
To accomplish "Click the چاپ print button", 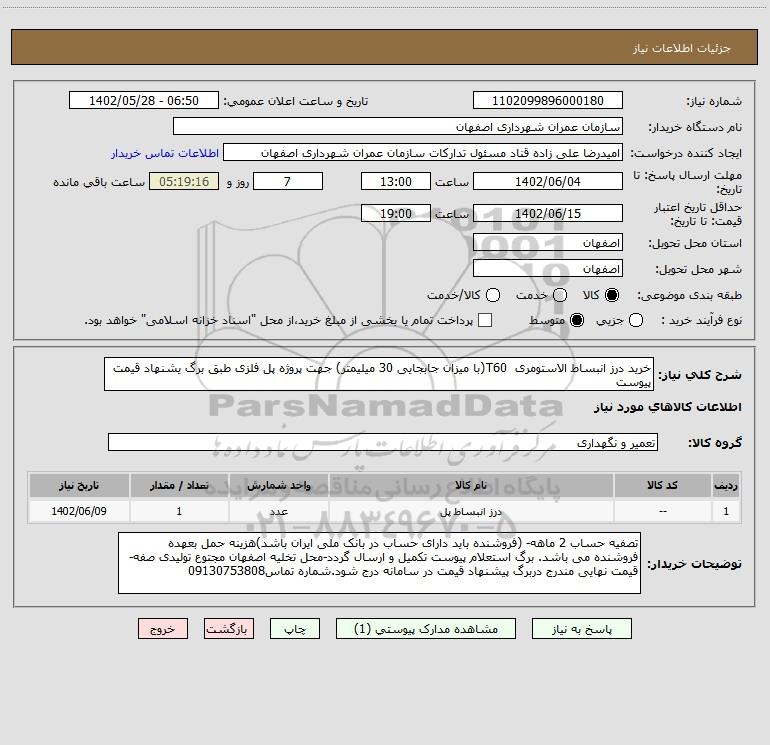I will coord(295,629).
